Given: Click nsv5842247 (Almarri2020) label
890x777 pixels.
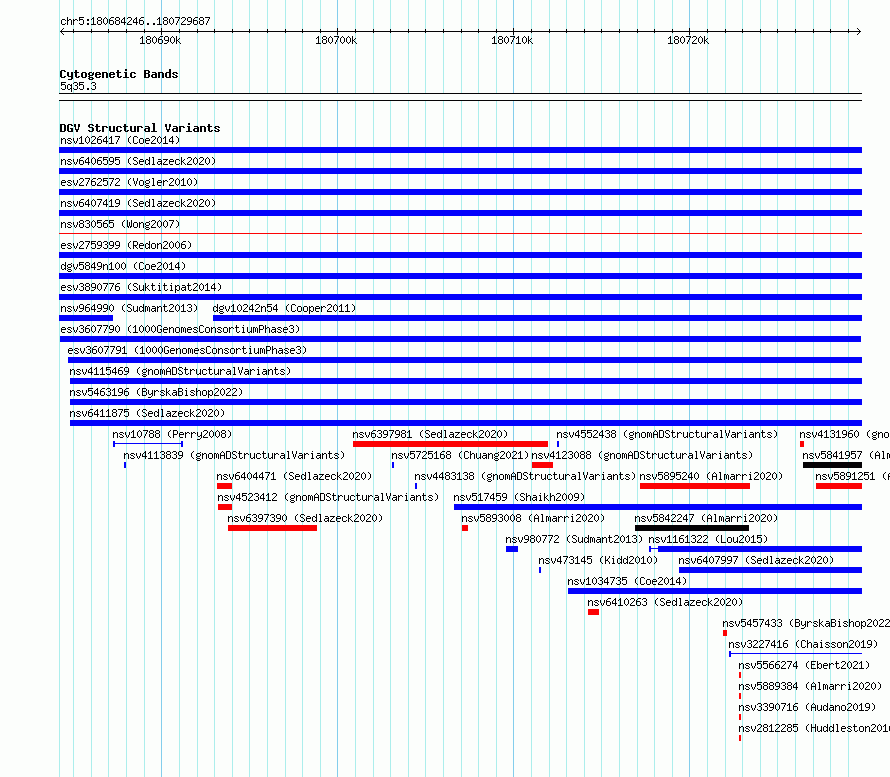Looking at the screenshot, I should (706, 518).
